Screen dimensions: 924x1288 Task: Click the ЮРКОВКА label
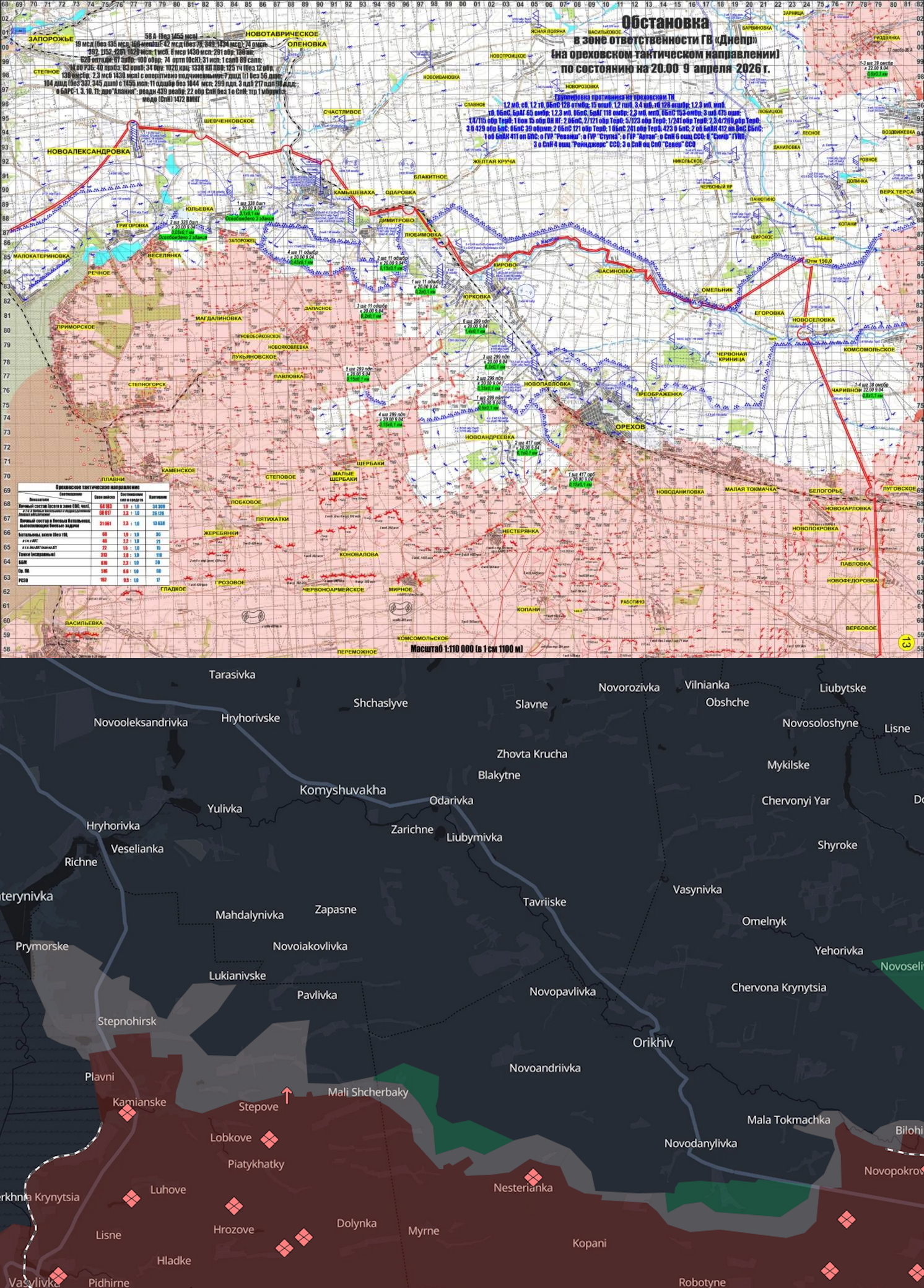(x=477, y=297)
